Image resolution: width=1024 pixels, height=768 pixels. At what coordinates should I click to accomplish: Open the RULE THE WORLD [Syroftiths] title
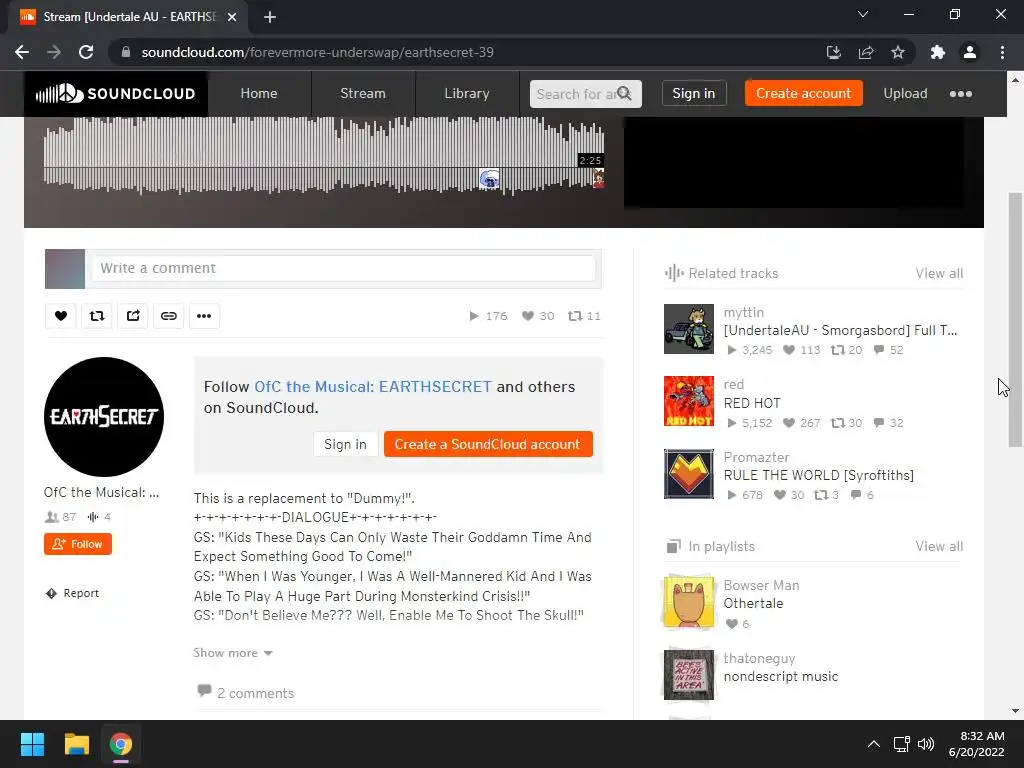click(x=818, y=475)
